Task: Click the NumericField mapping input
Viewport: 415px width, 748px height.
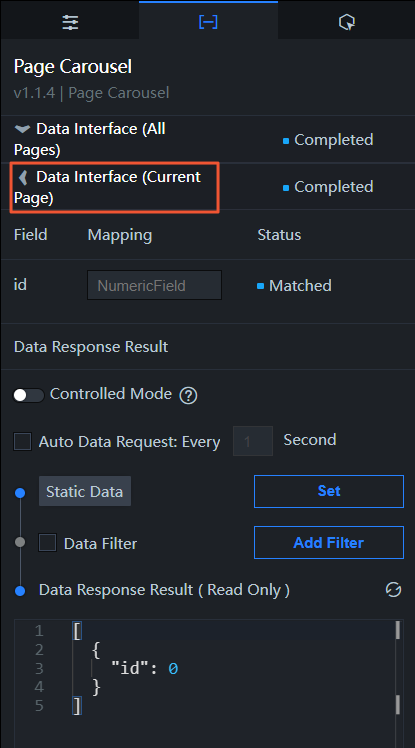Action: 154,285
